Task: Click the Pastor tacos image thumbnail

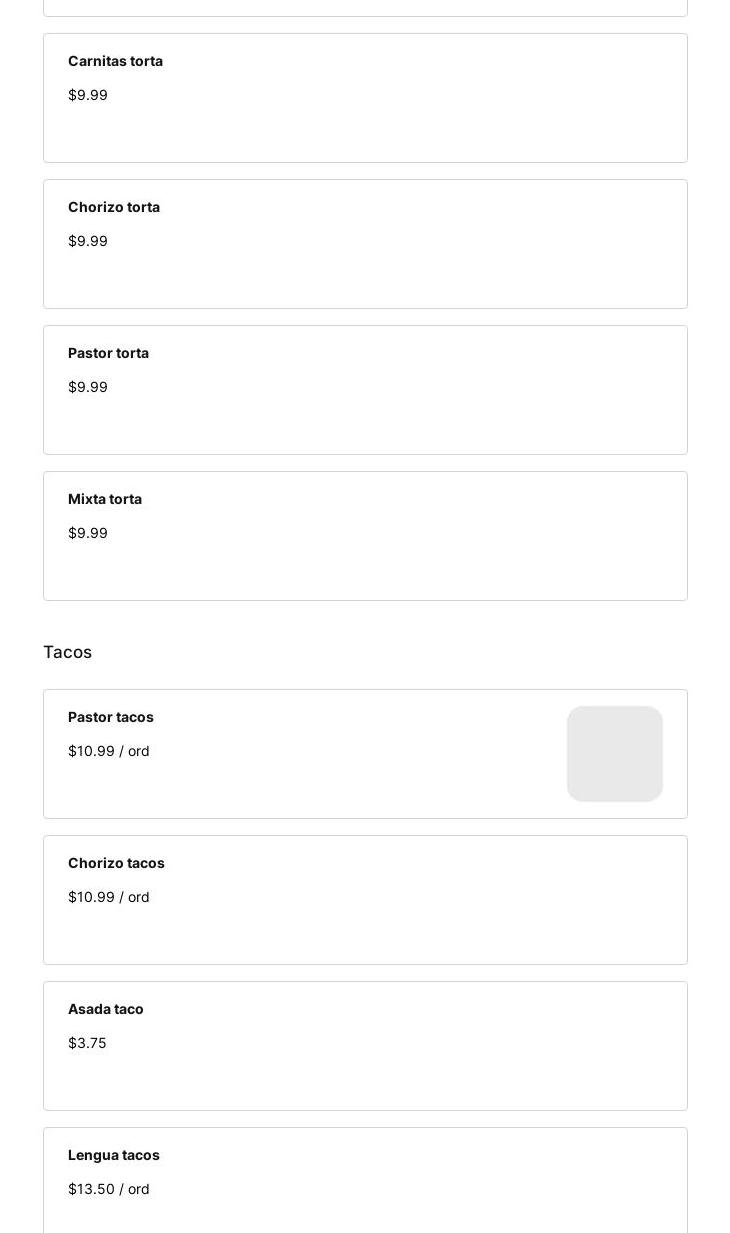Action: tap(614, 754)
